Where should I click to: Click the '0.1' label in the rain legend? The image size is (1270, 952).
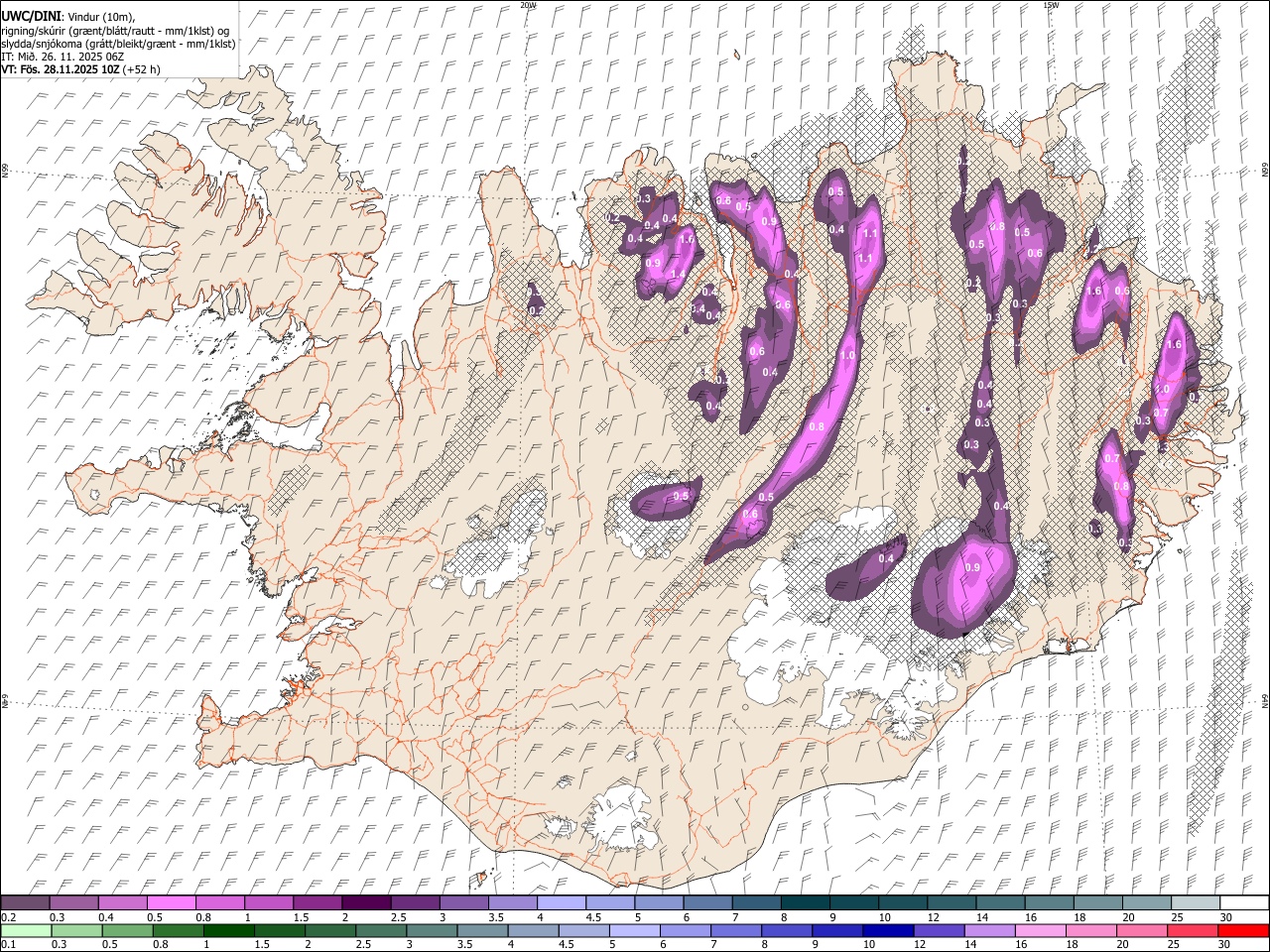pyautogui.click(x=7, y=945)
